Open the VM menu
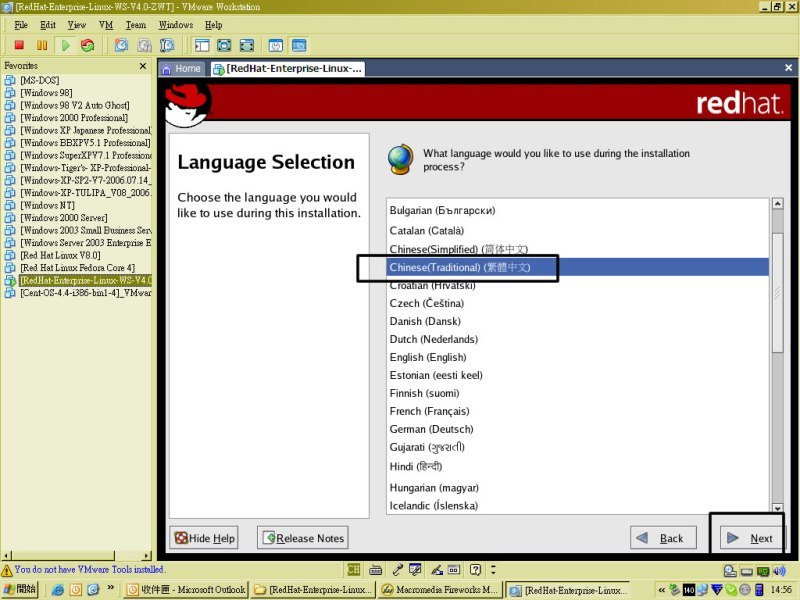Image resolution: width=800 pixels, height=600 pixels. point(106,25)
